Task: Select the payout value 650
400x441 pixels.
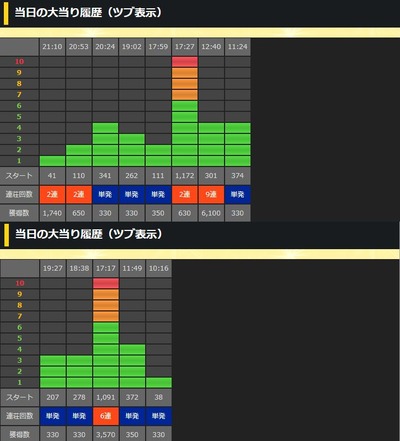Action: coord(79,213)
